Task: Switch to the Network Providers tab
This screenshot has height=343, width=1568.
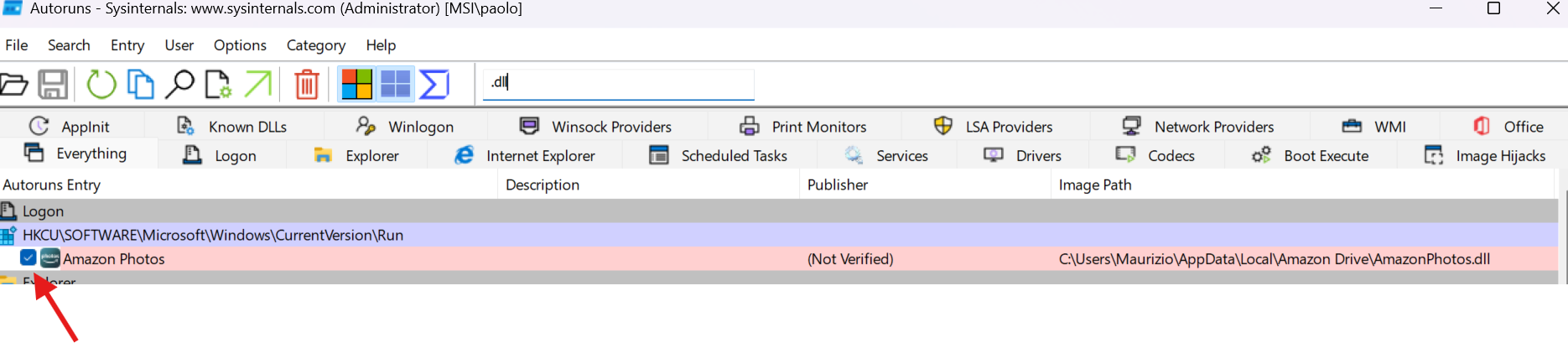Action: click(x=1198, y=126)
